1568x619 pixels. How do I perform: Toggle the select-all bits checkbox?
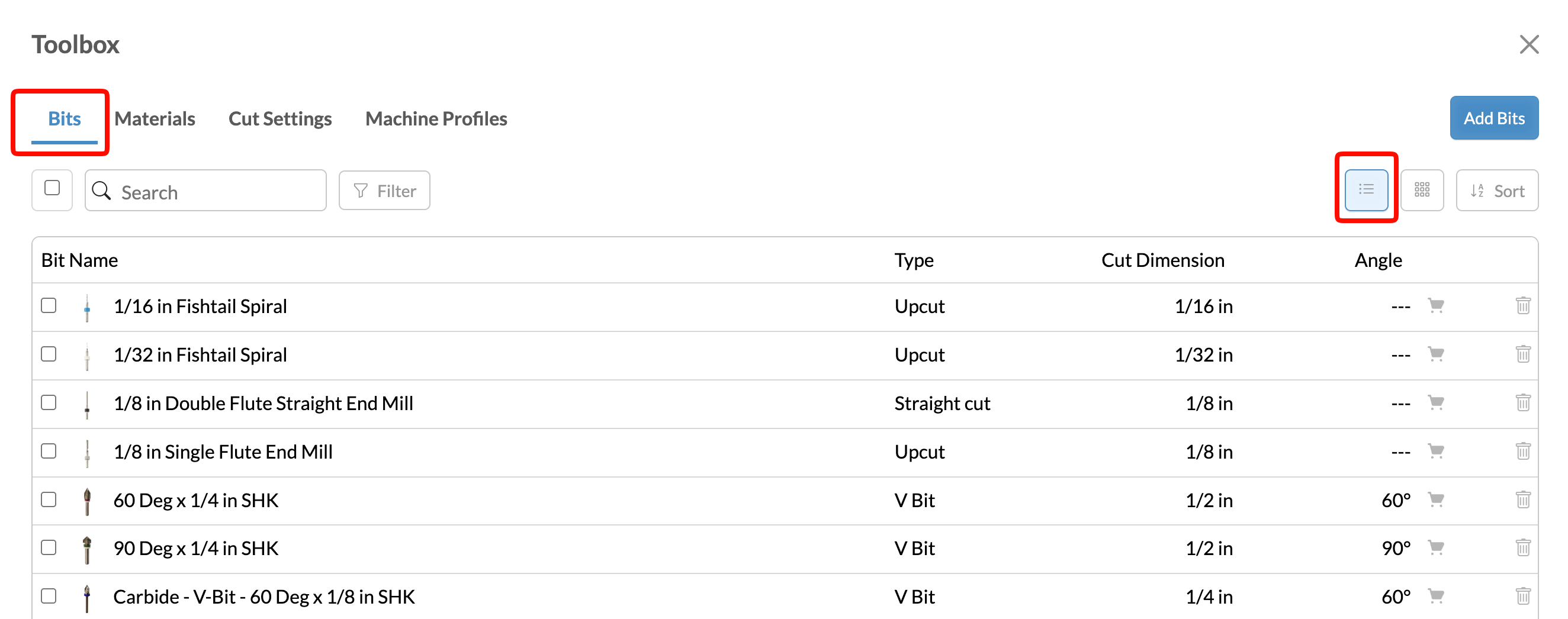point(52,189)
